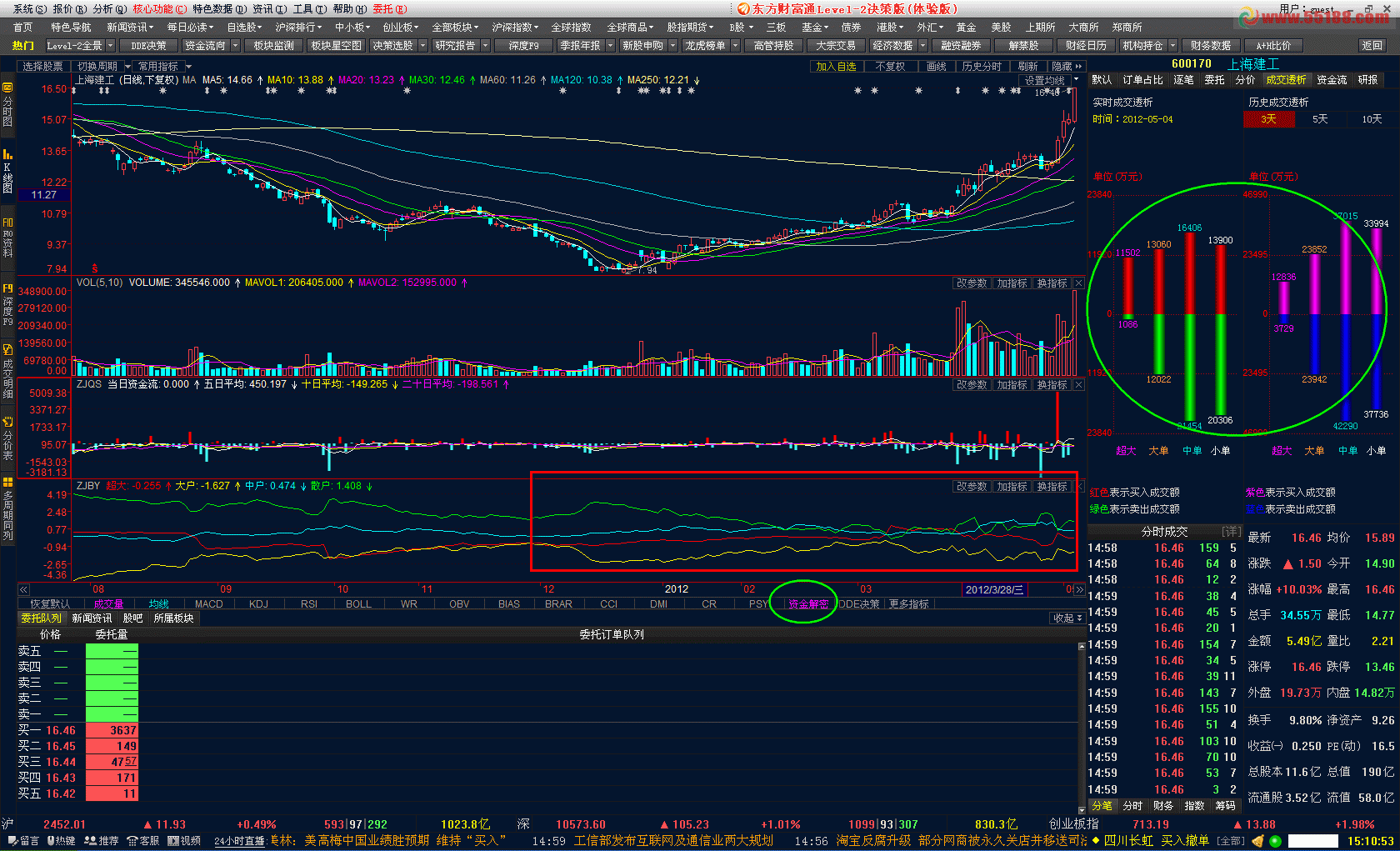
Task: Click the 11.27 price axis marker
Action: (x=44, y=195)
